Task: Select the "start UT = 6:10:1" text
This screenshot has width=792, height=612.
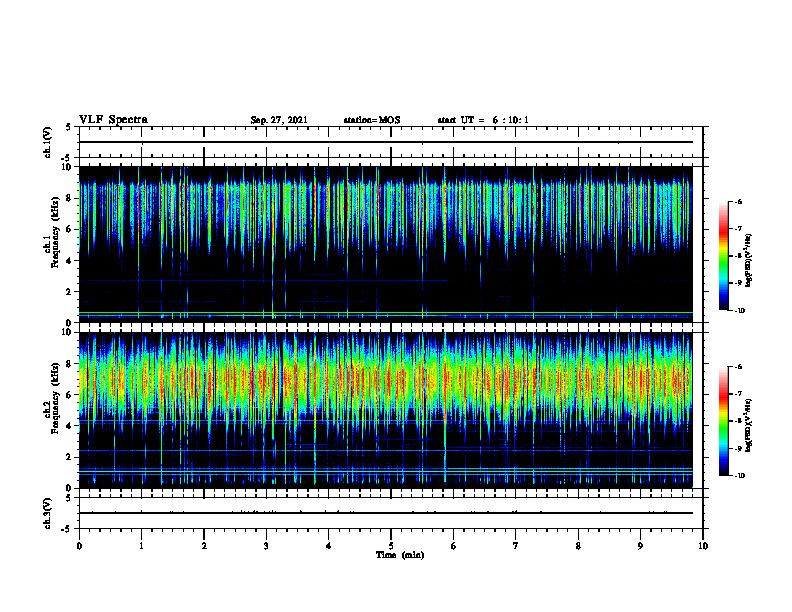Action: click(x=483, y=120)
